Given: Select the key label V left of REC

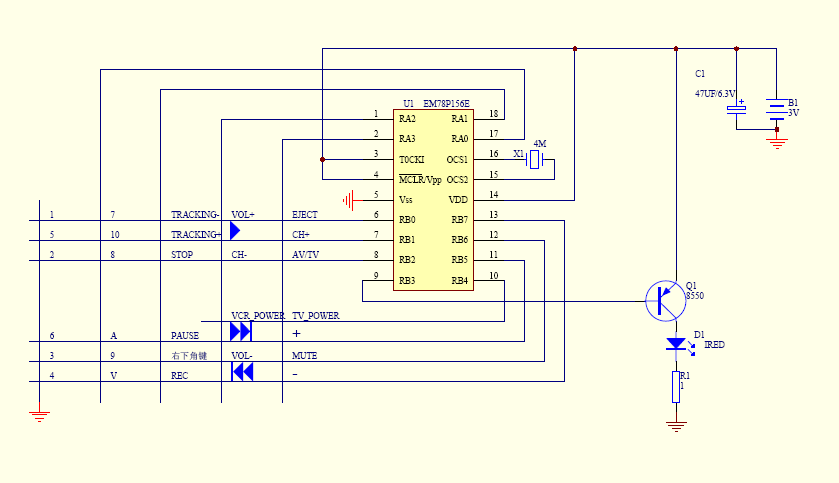Looking at the screenshot, I should point(113,376).
